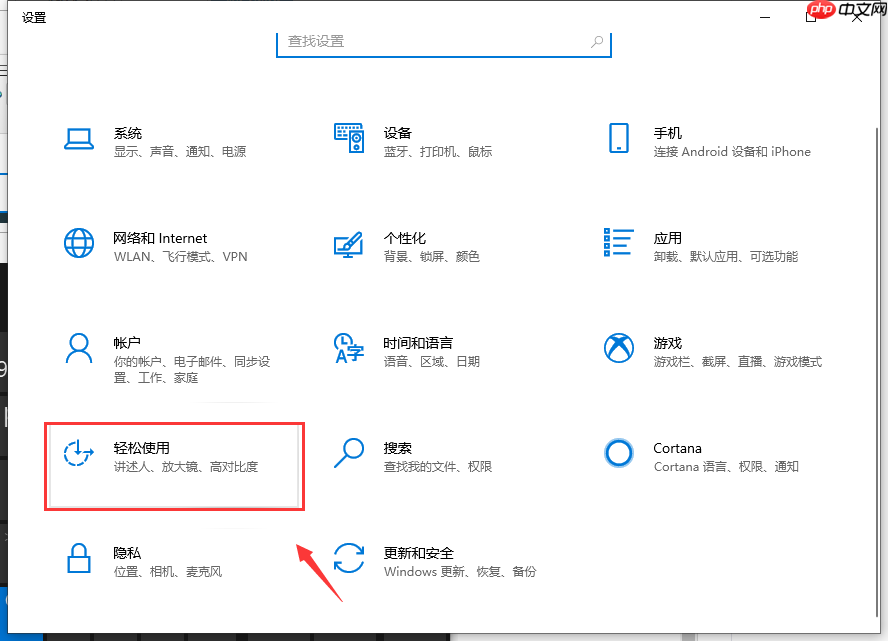Open the 轻松使用 (Ease of Access) icon
888x641 pixels.
coord(79,452)
